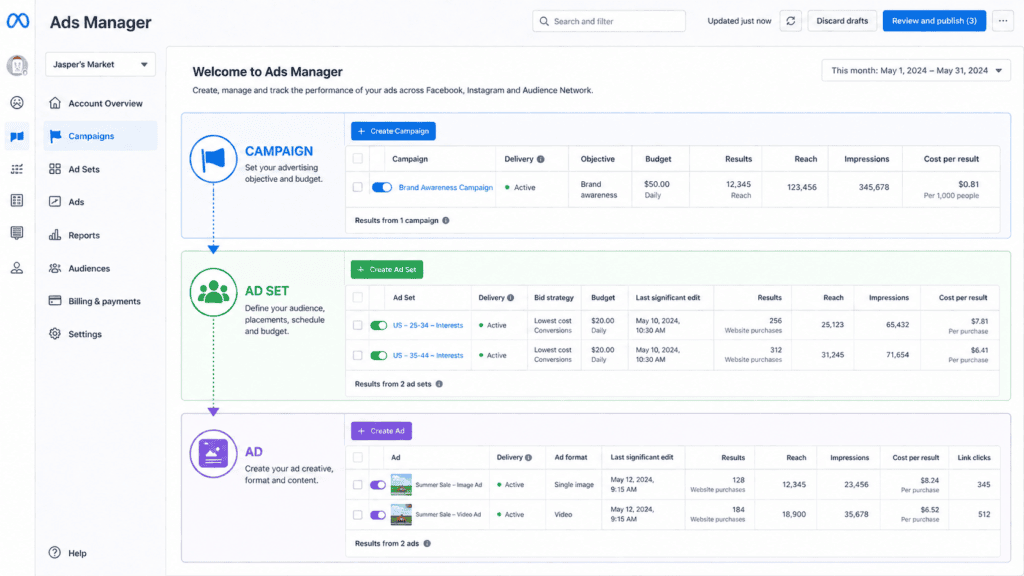This screenshot has height=576, width=1024.
Task: Click the large Campaign flag circle icon
Action: (x=213, y=159)
